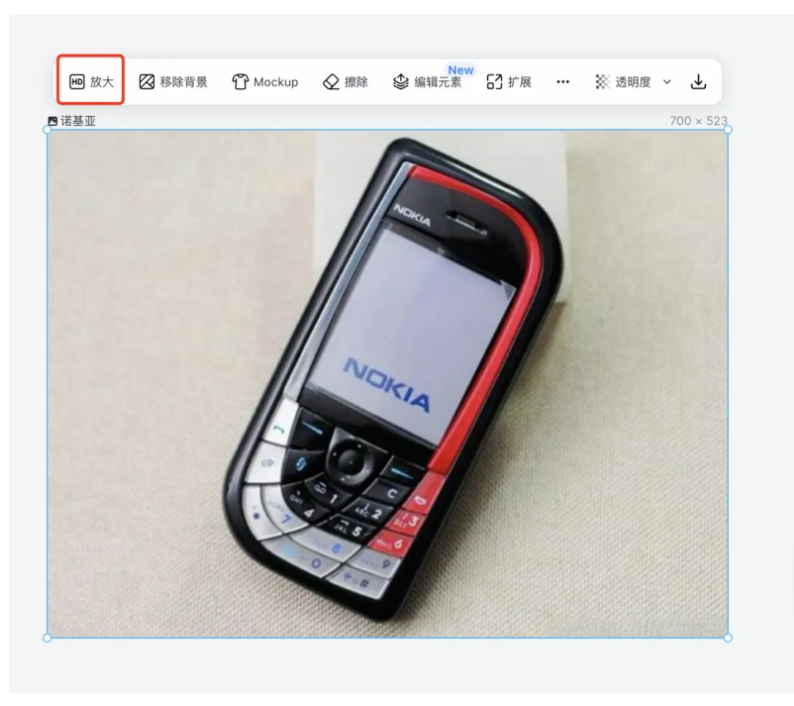Expand the 透明度 chevron dropdown

point(667,82)
